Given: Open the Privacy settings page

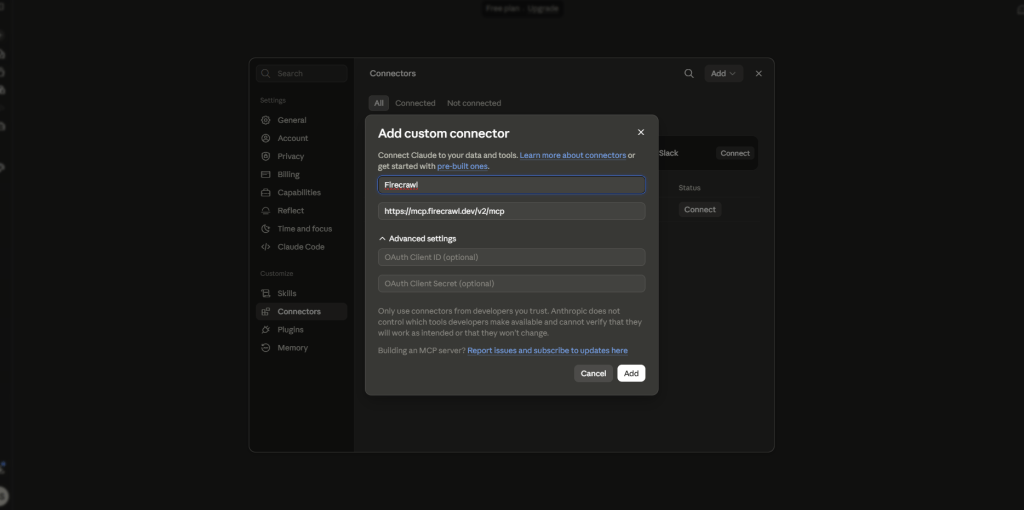Looking at the screenshot, I should 301,156.
